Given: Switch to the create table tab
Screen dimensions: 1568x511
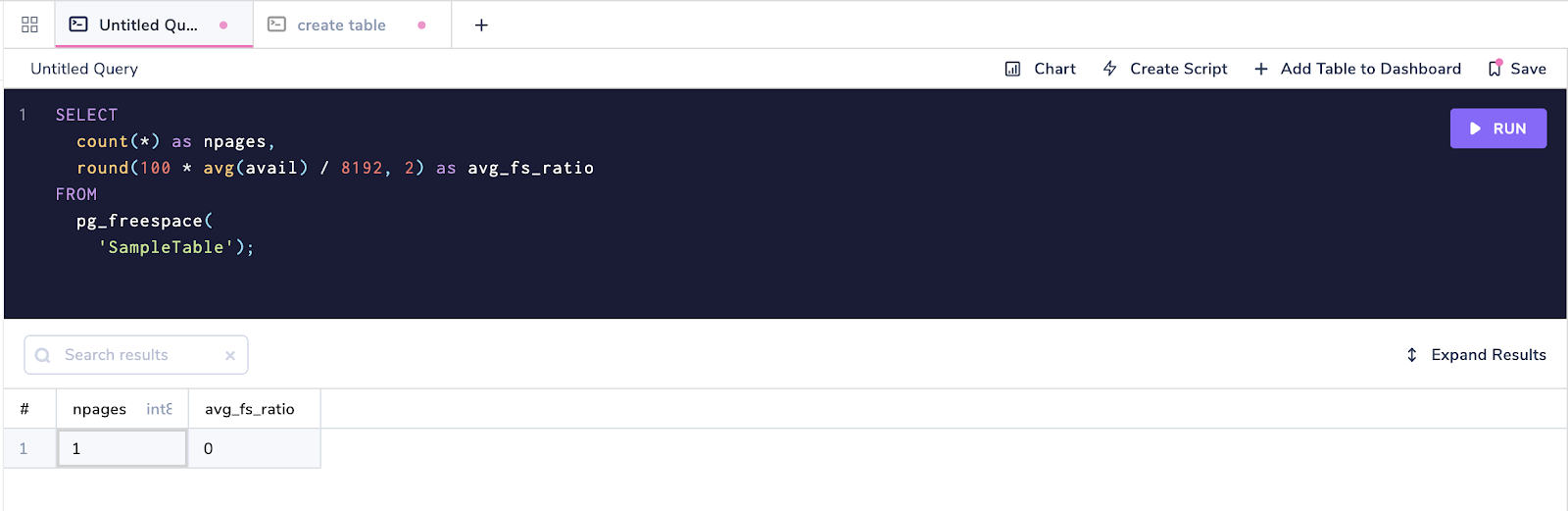Looking at the screenshot, I should [x=341, y=25].
